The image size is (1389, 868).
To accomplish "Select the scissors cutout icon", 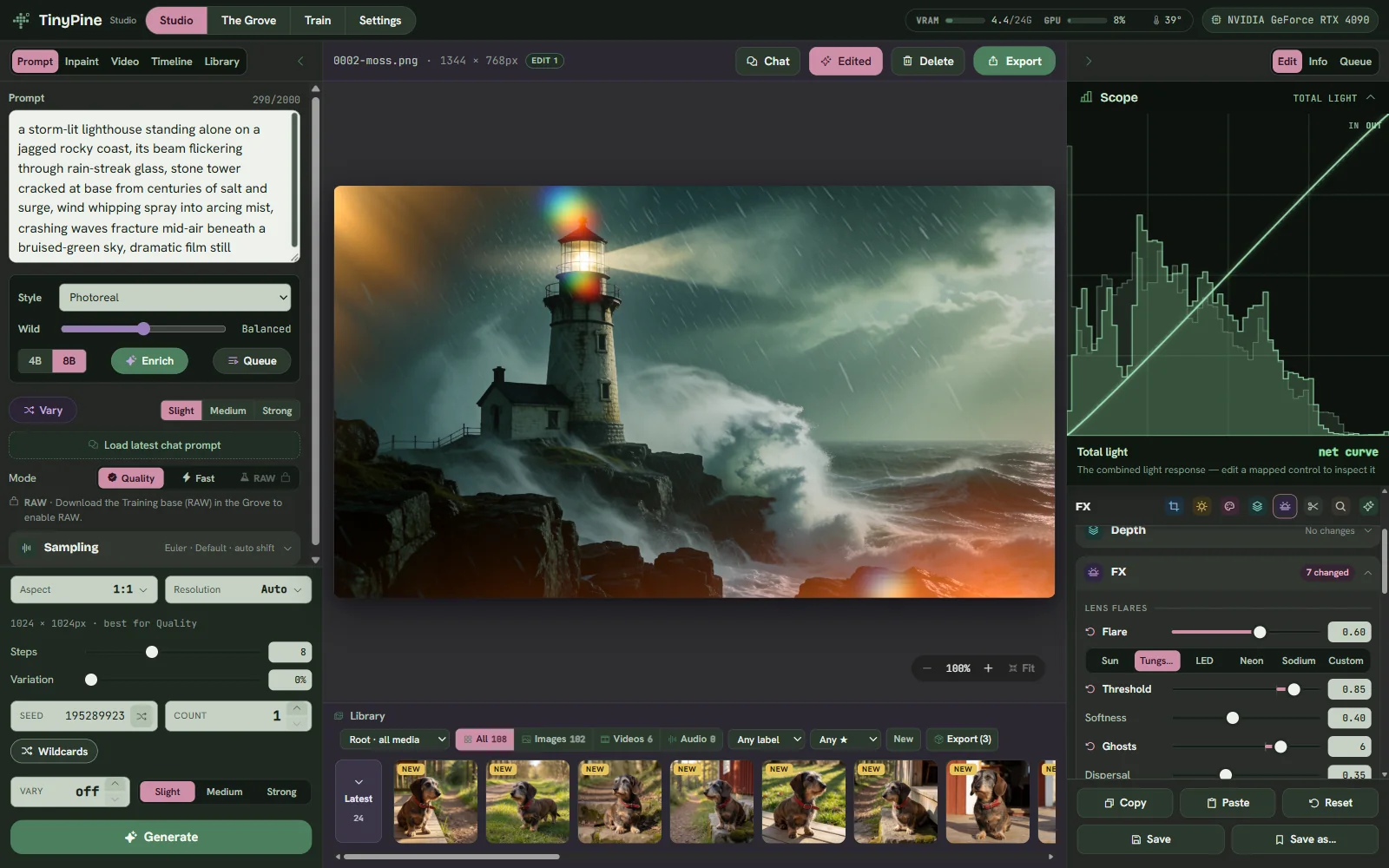I will [x=1313, y=506].
